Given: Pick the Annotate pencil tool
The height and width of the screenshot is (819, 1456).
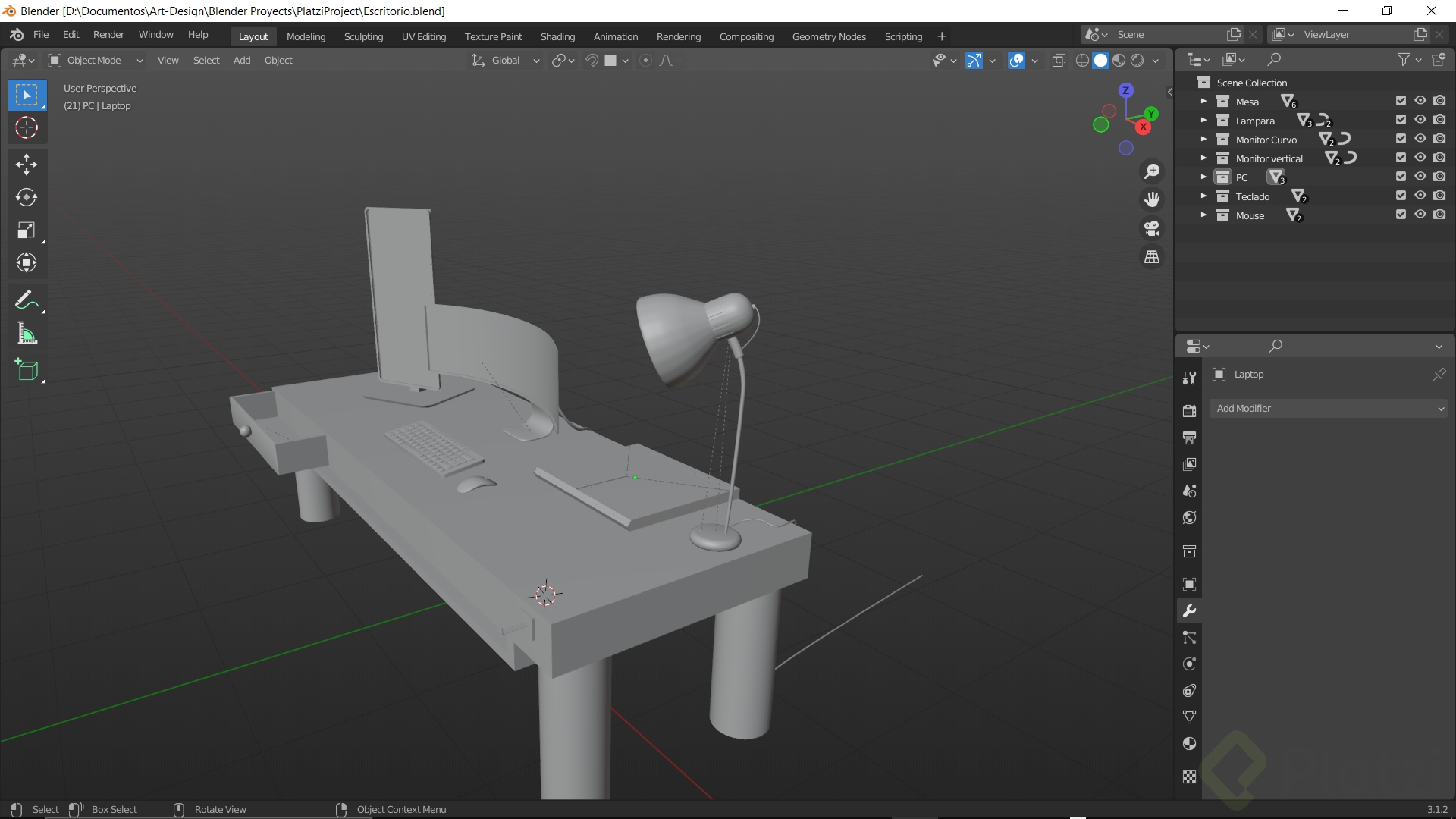Looking at the screenshot, I should click(27, 300).
